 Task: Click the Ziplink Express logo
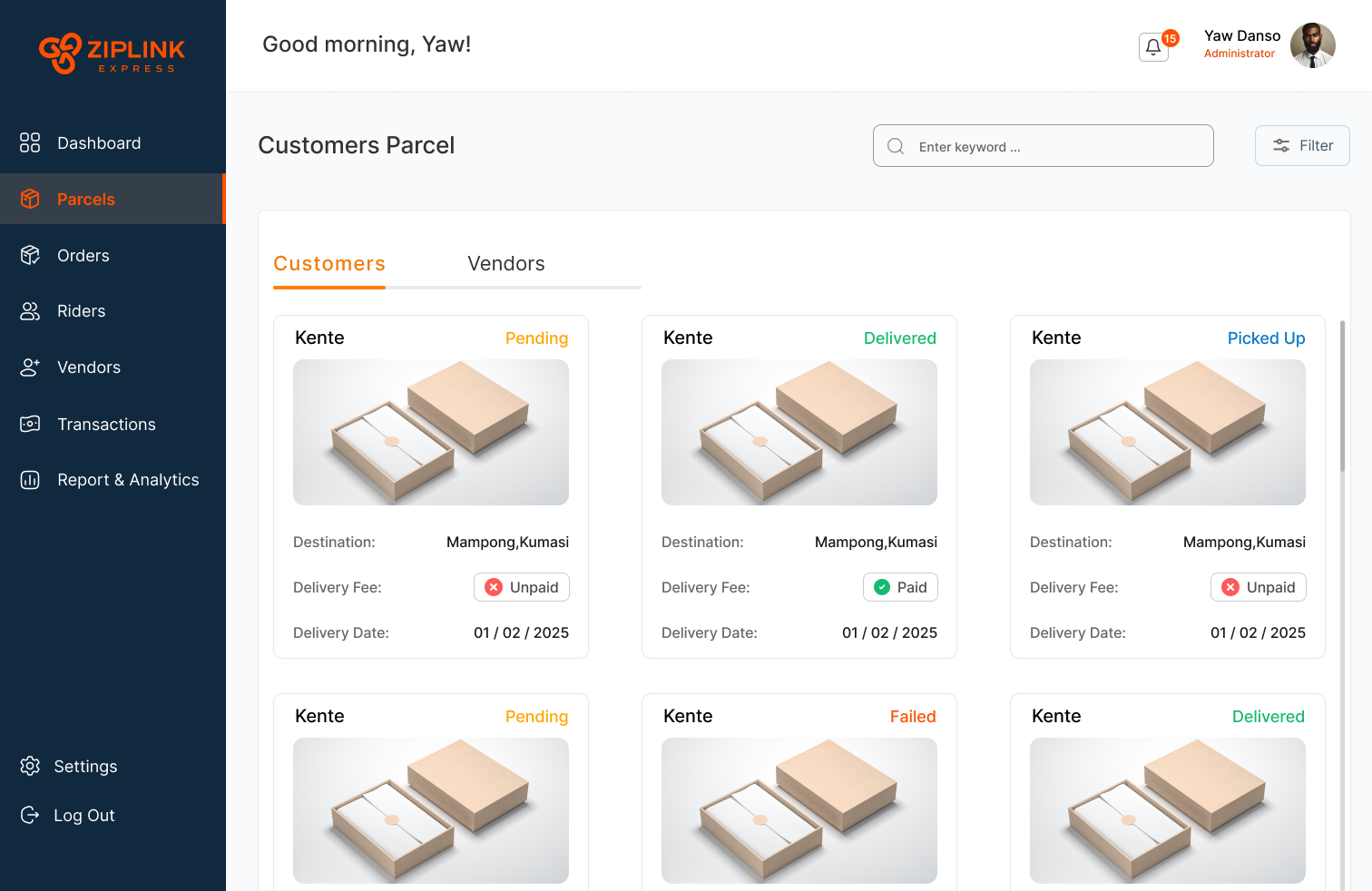(113, 54)
